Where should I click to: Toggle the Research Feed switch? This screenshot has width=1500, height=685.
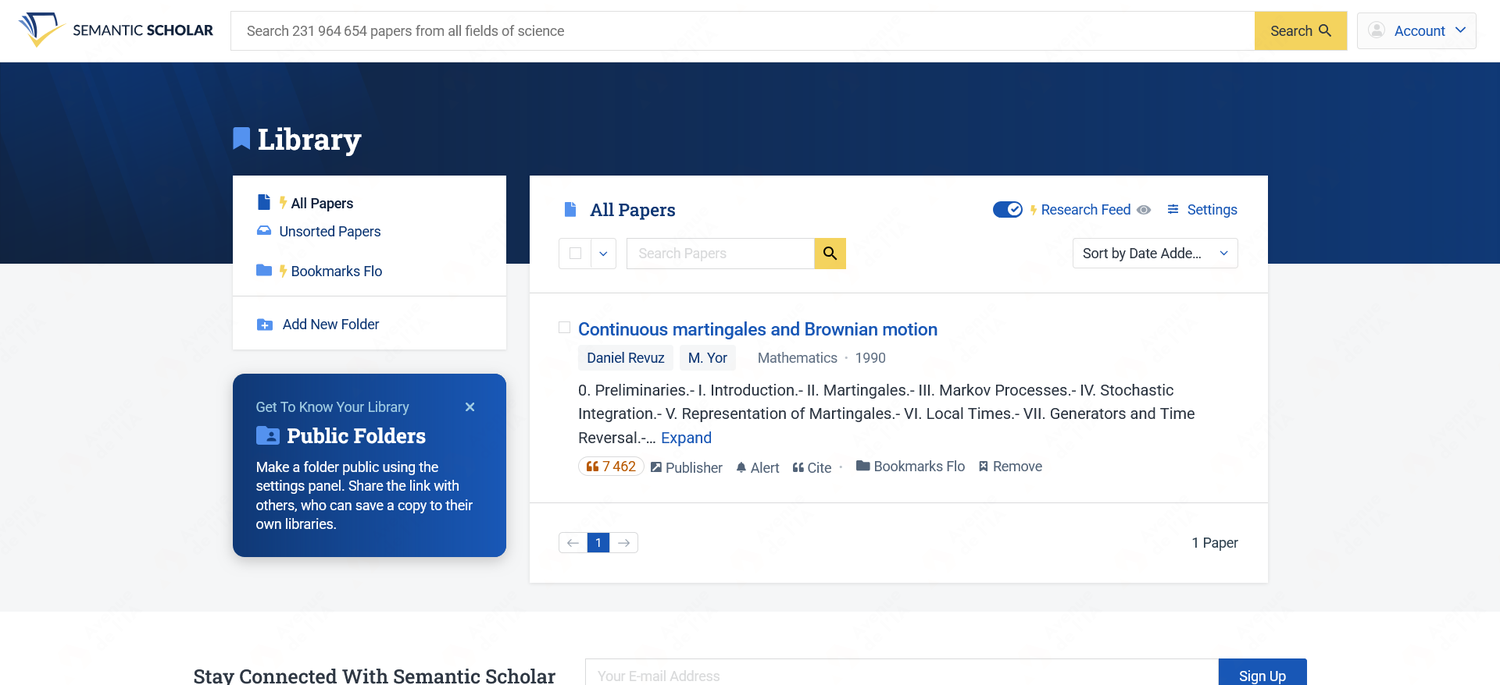click(1007, 210)
